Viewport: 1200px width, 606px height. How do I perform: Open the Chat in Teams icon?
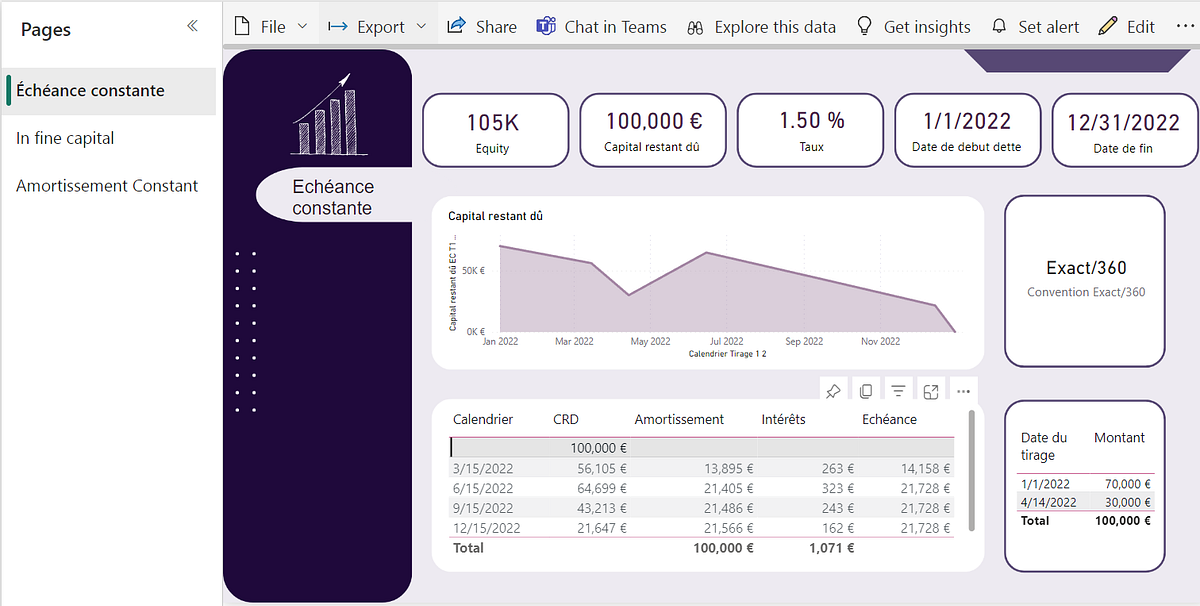click(x=546, y=25)
